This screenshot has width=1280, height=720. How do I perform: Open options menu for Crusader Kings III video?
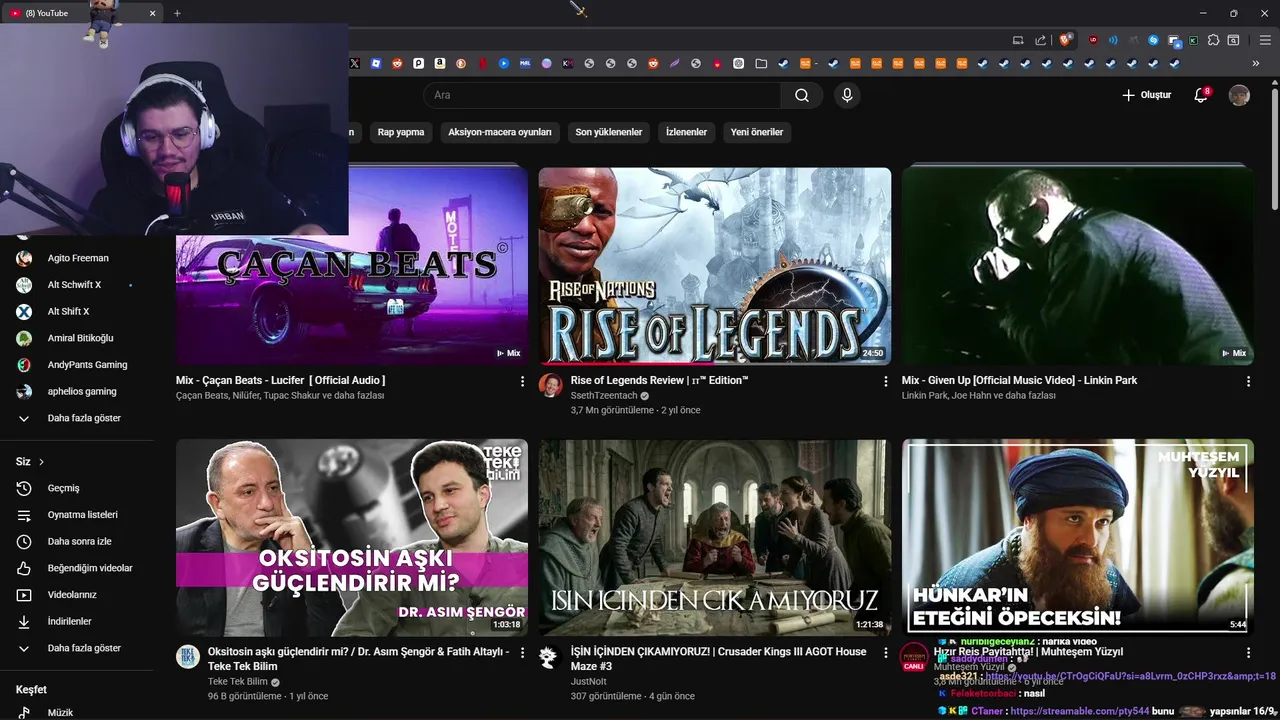[x=885, y=652]
